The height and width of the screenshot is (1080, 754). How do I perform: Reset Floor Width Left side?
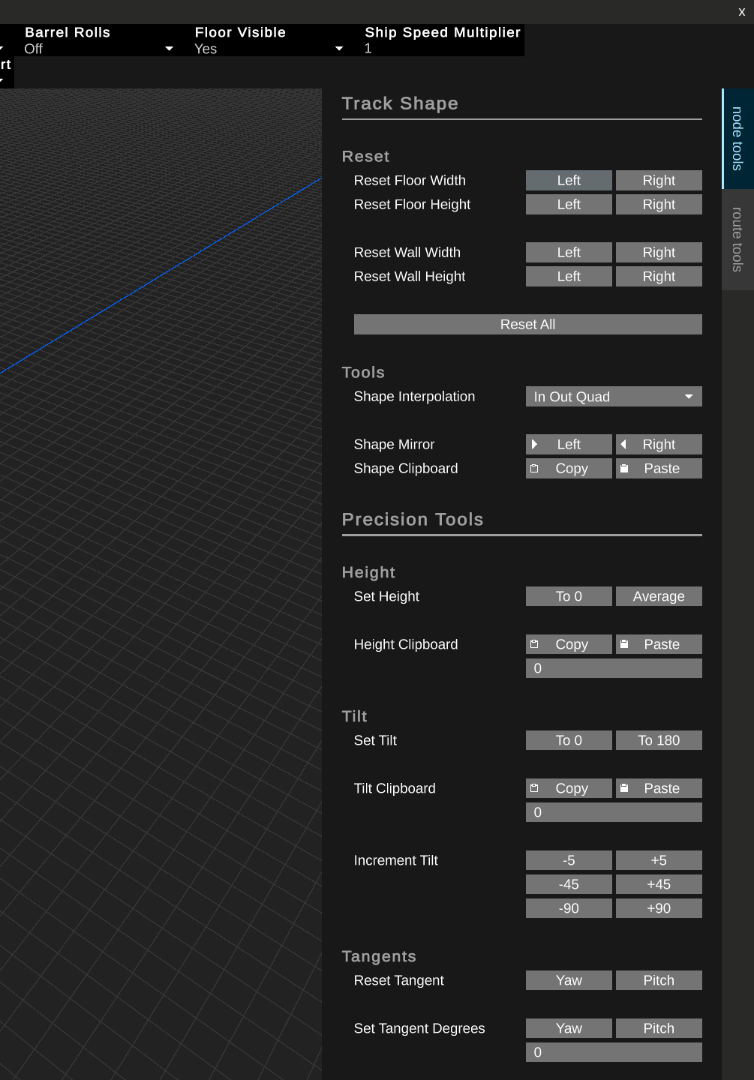tap(568, 180)
